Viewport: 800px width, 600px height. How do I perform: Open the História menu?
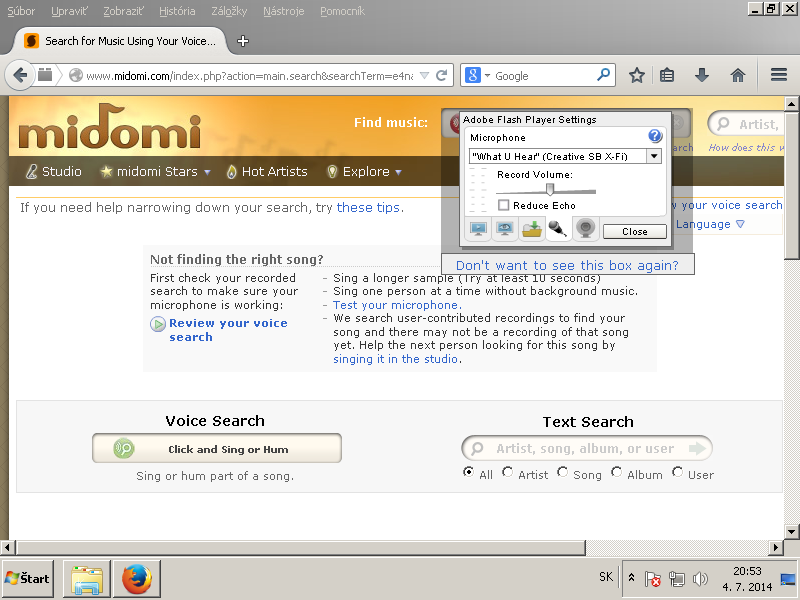pyautogui.click(x=177, y=11)
